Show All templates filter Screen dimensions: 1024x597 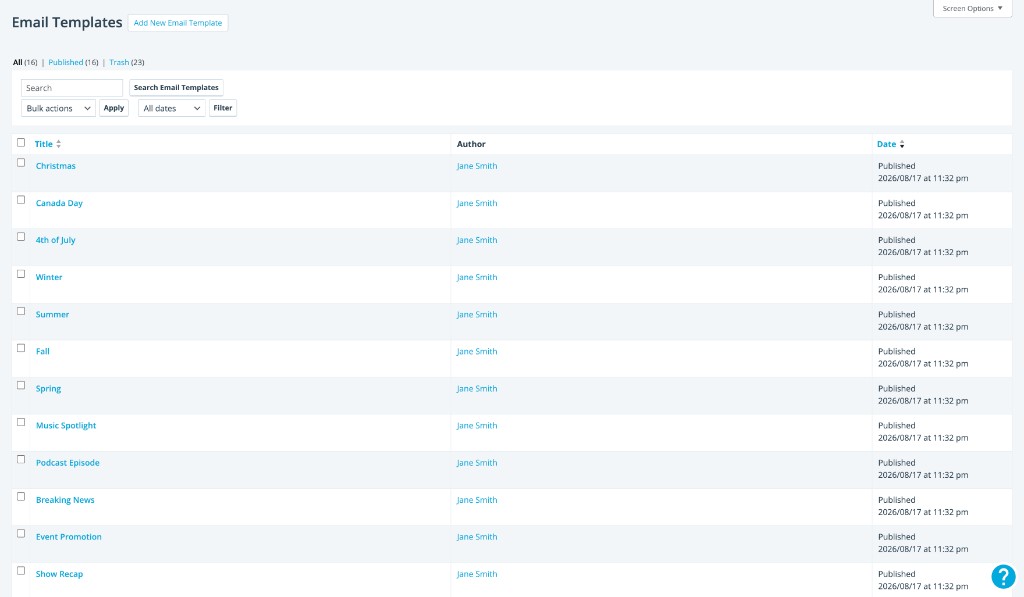click(18, 63)
